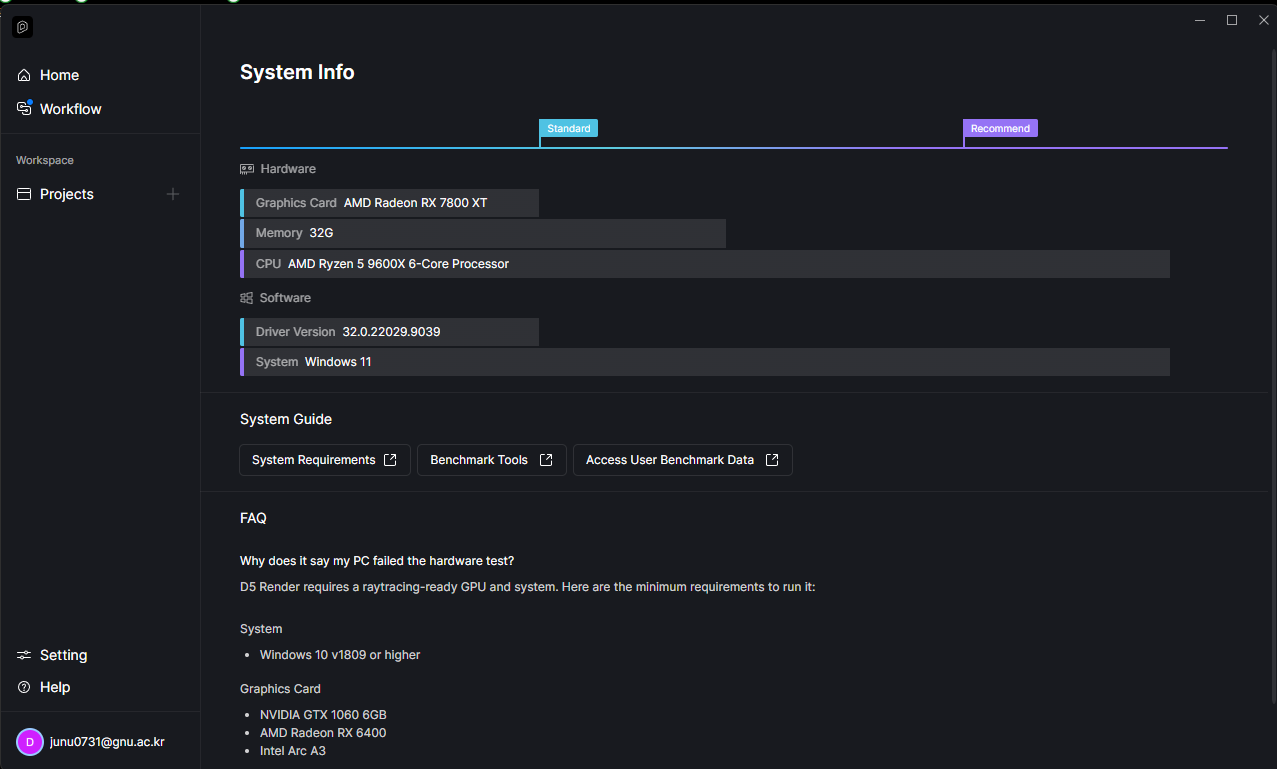The width and height of the screenshot is (1277, 769).
Task: Go to the Home page
Action: (59, 75)
